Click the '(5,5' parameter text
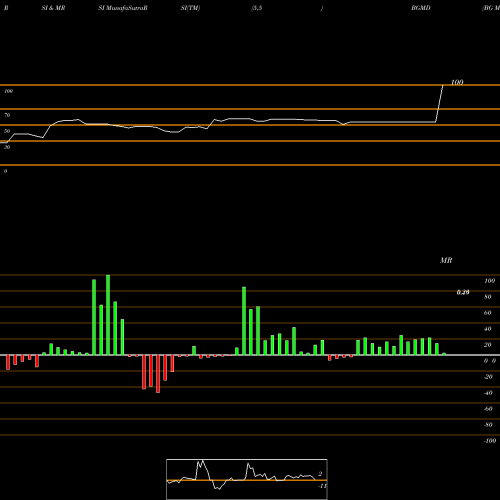The image size is (500, 500). click(257, 8)
